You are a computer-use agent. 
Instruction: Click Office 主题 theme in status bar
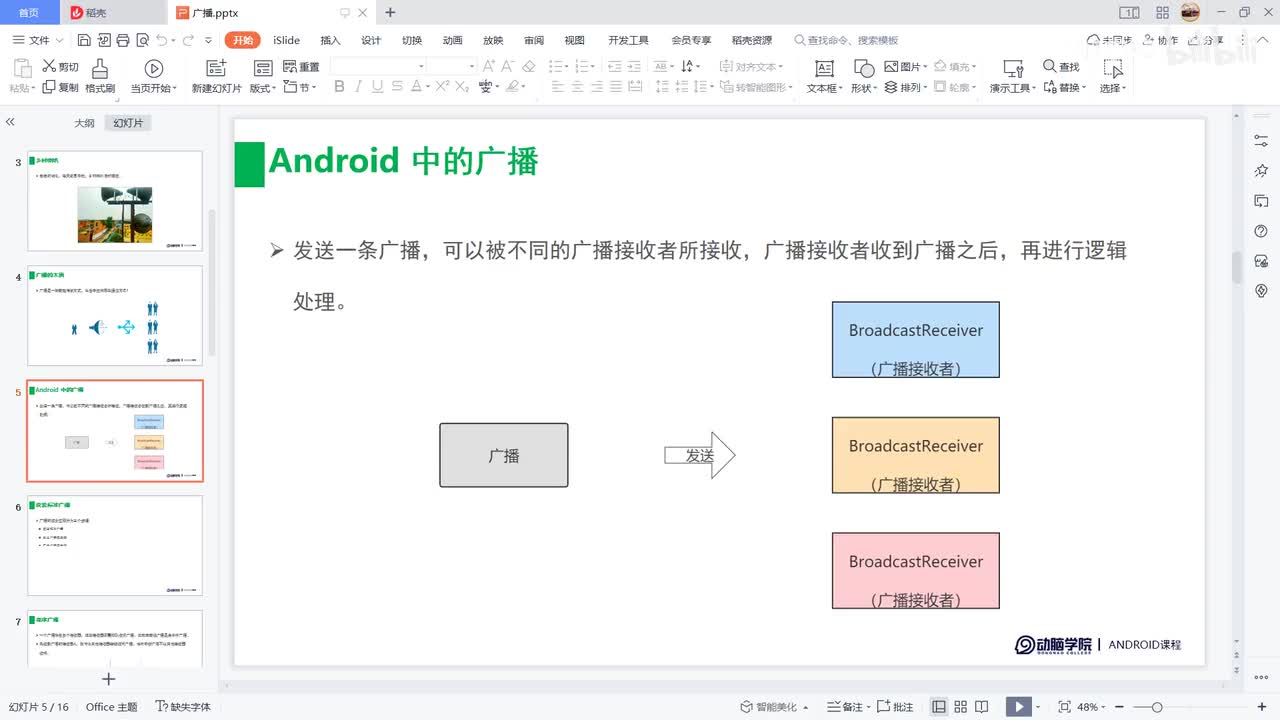pos(111,707)
